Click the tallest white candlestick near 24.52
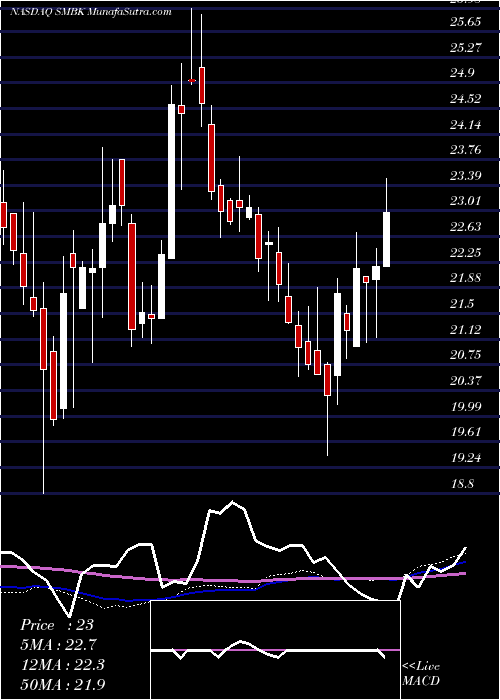 coord(171,181)
